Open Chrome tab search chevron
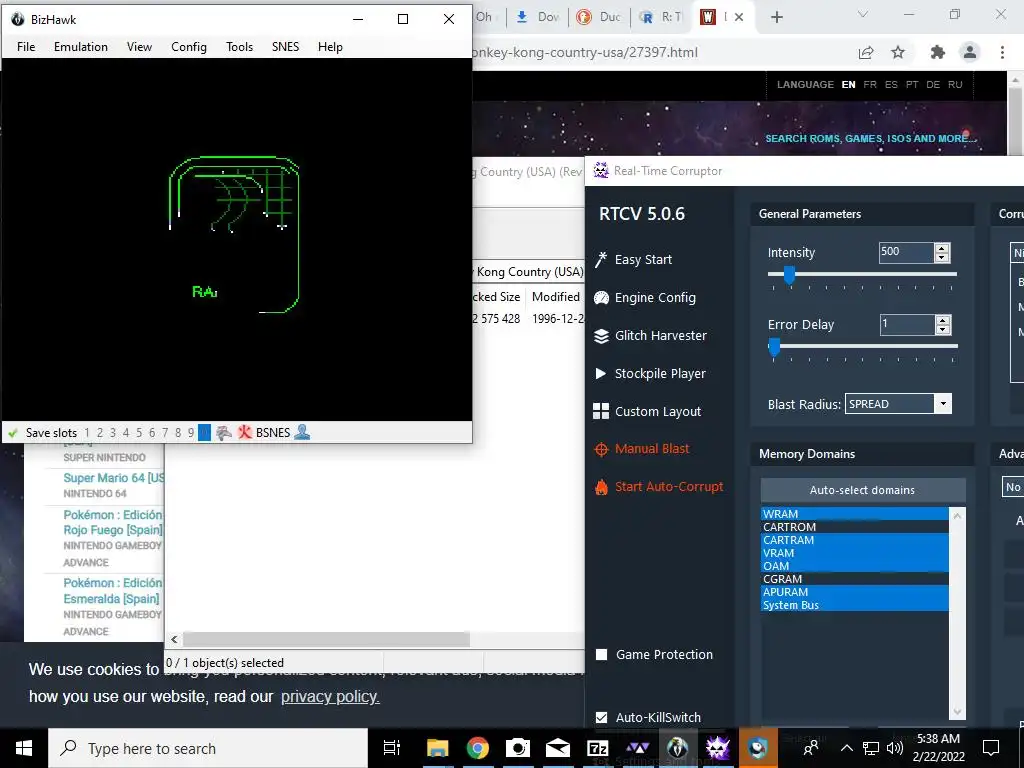This screenshot has height=768, width=1024. 863,14
